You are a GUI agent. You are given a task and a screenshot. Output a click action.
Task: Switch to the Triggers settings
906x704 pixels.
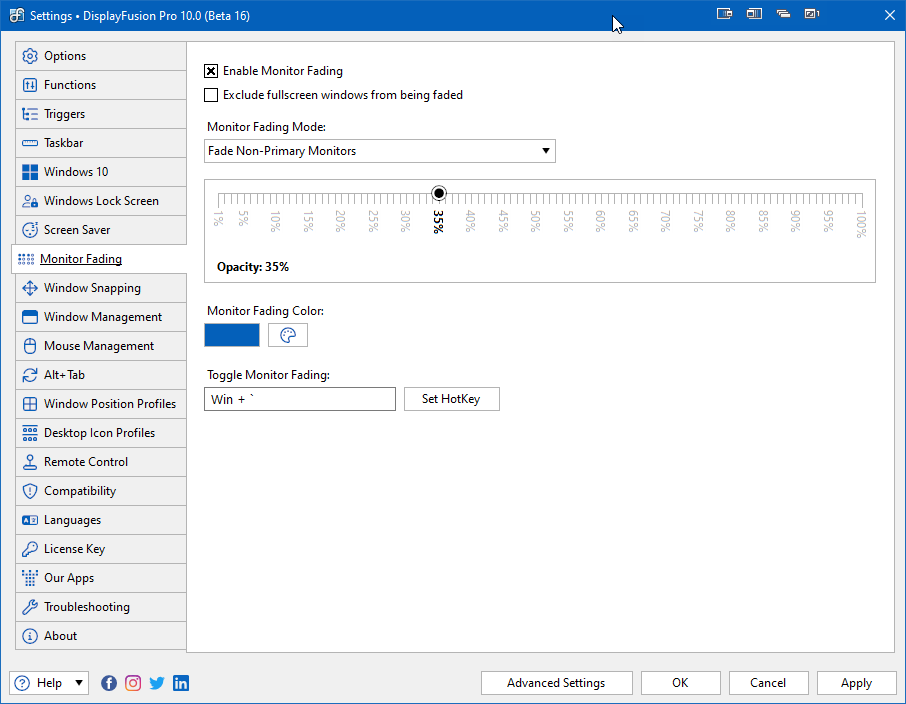101,114
